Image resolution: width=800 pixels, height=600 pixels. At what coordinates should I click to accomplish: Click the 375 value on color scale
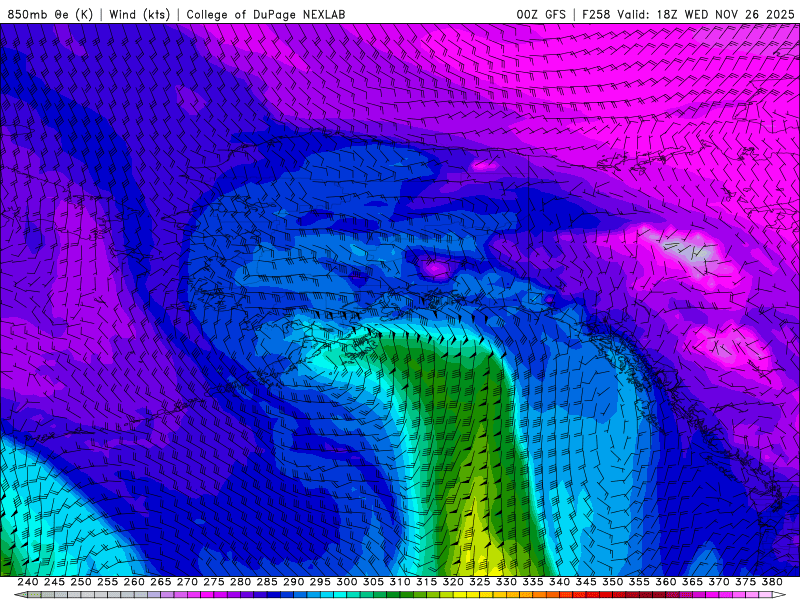click(x=745, y=582)
